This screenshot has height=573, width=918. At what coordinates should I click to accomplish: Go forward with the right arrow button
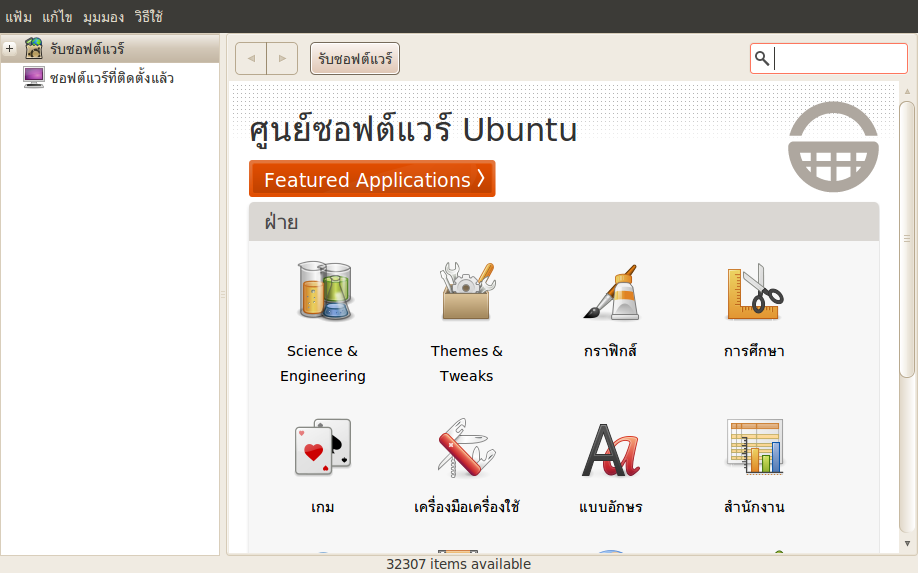pyautogui.click(x=282, y=59)
